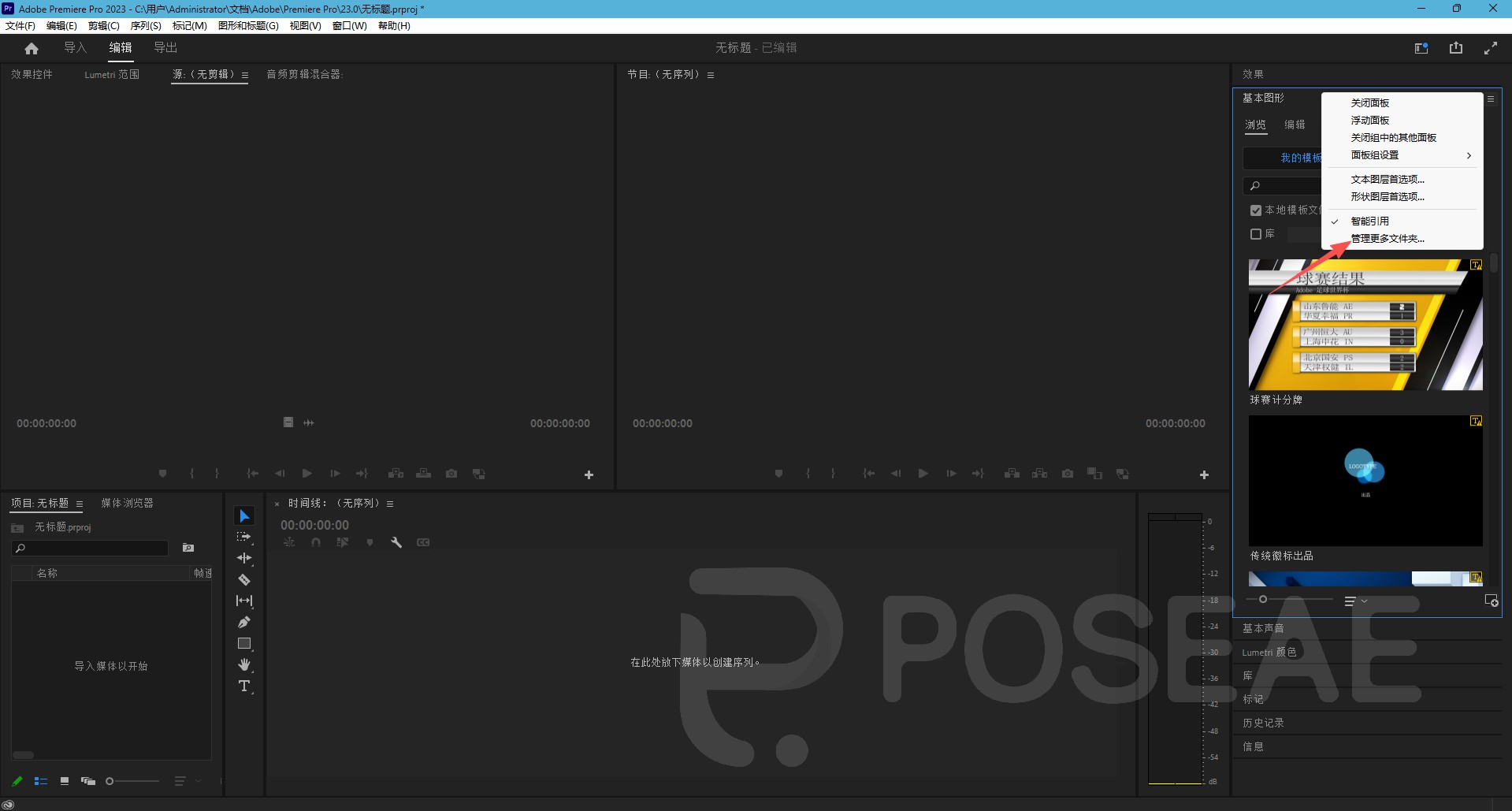Toggle captions track options CC button
This screenshot has height=811, width=1512.
click(x=423, y=542)
